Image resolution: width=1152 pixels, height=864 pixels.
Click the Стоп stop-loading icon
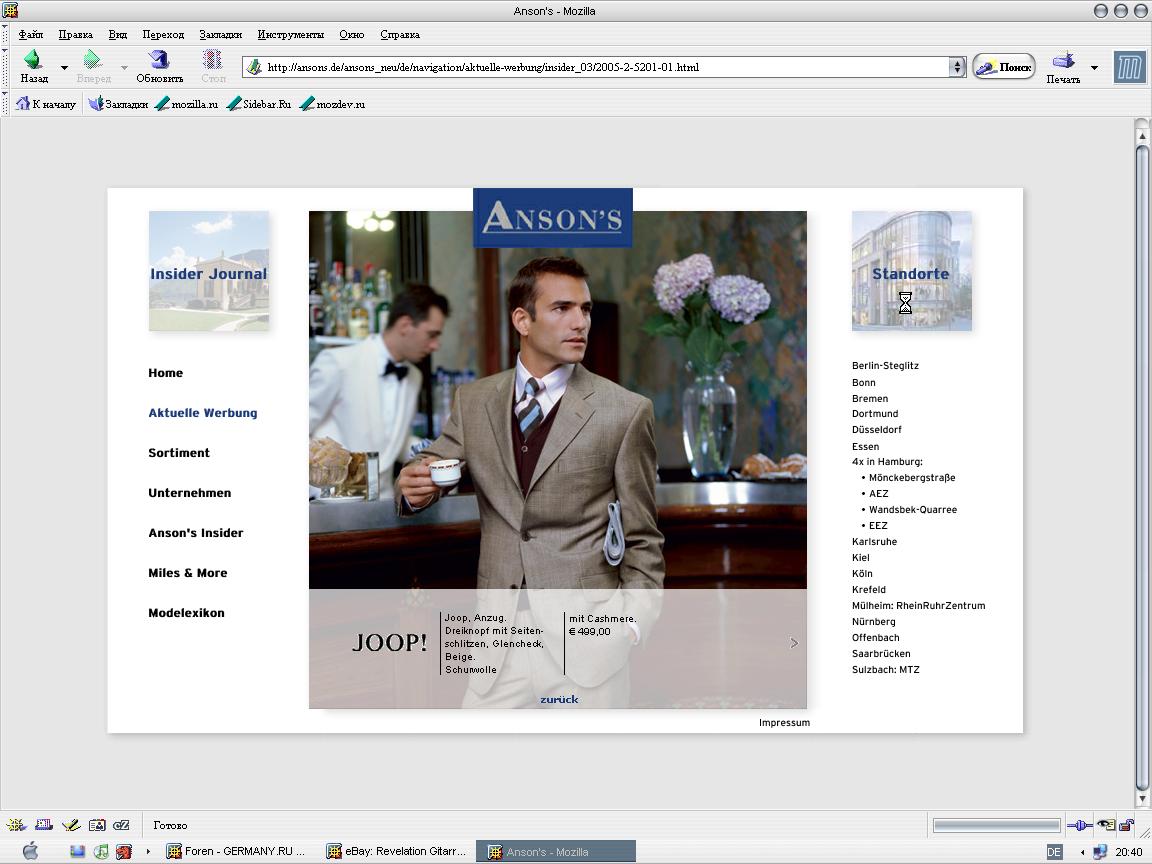[x=212, y=60]
